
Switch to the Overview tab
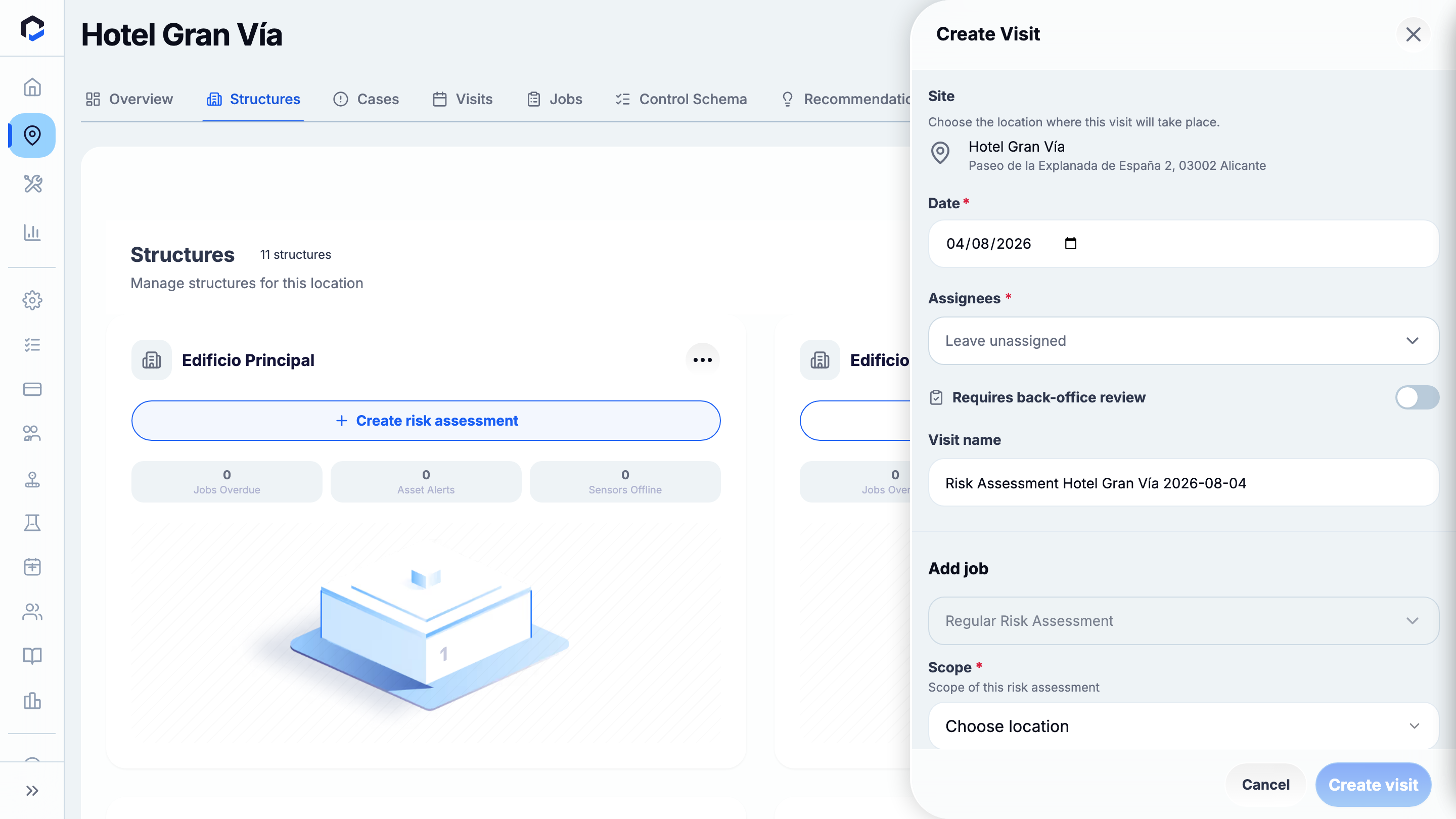pos(129,100)
